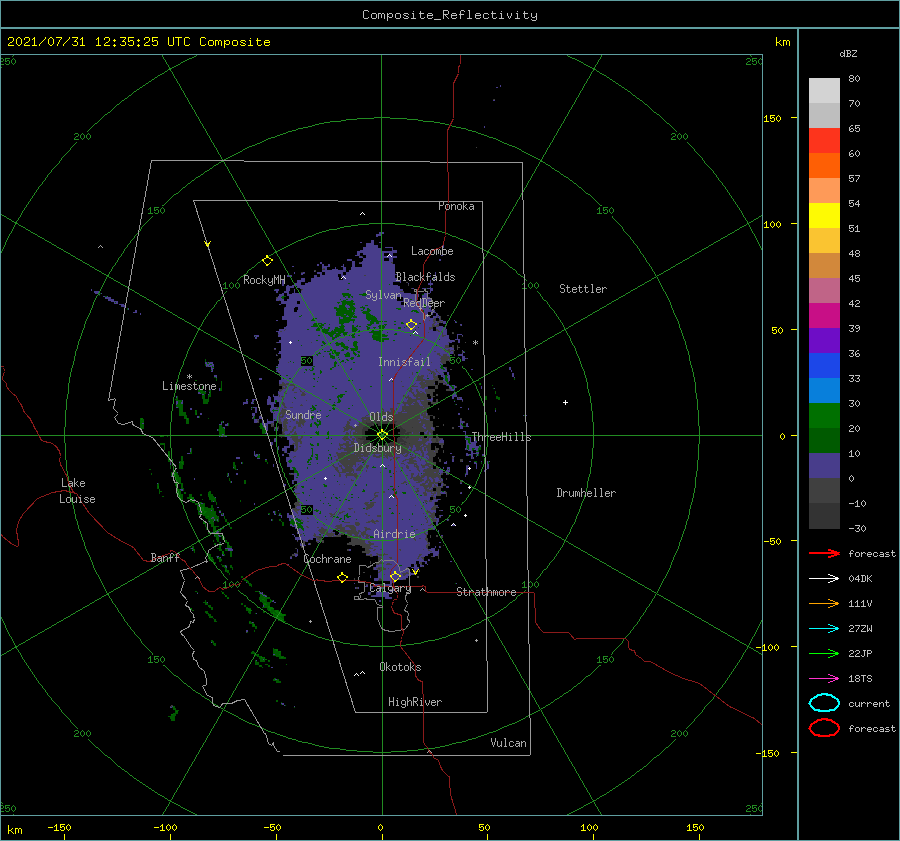Image resolution: width=900 pixels, height=841 pixels.
Task: Click the Lacombe city label
Action: pyautogui.click(x=432, y=251)
